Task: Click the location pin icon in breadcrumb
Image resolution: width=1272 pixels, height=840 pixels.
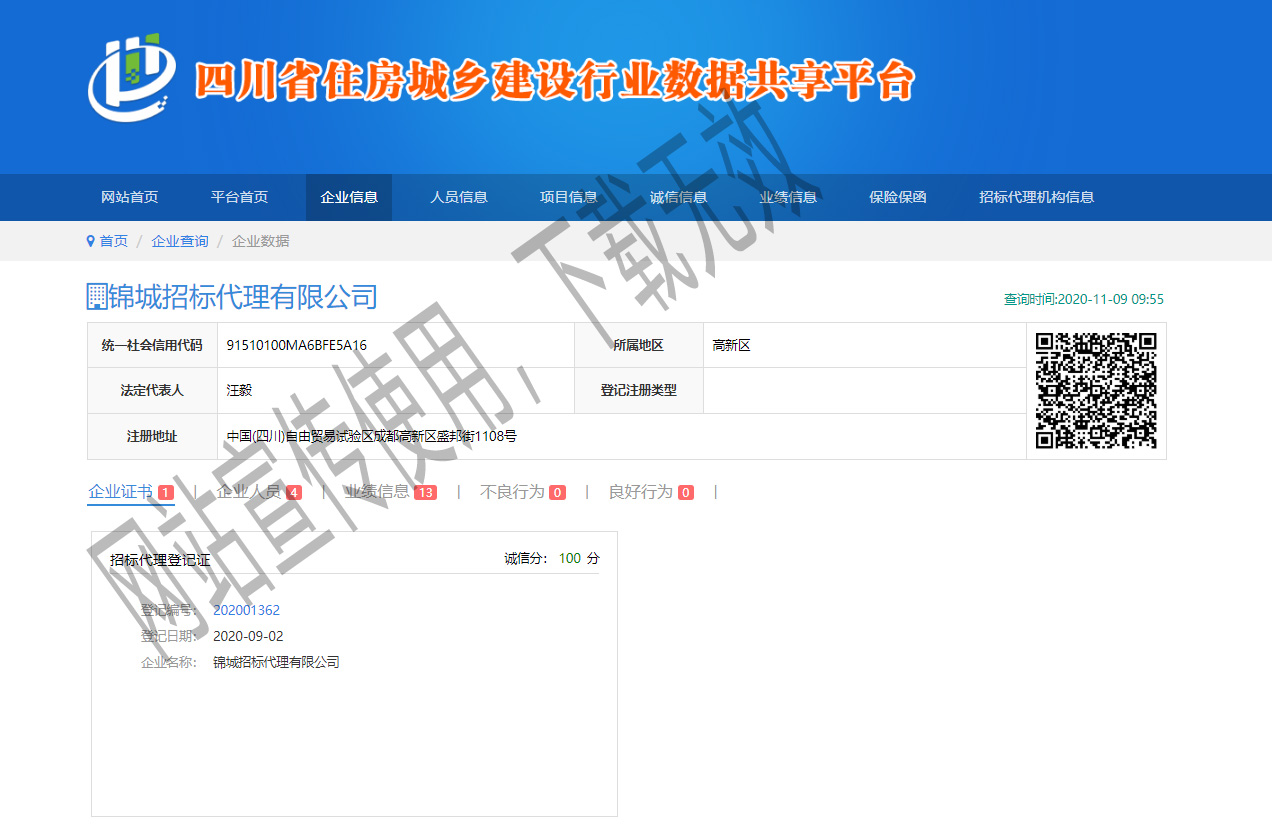Action: [x=90, y=241]
